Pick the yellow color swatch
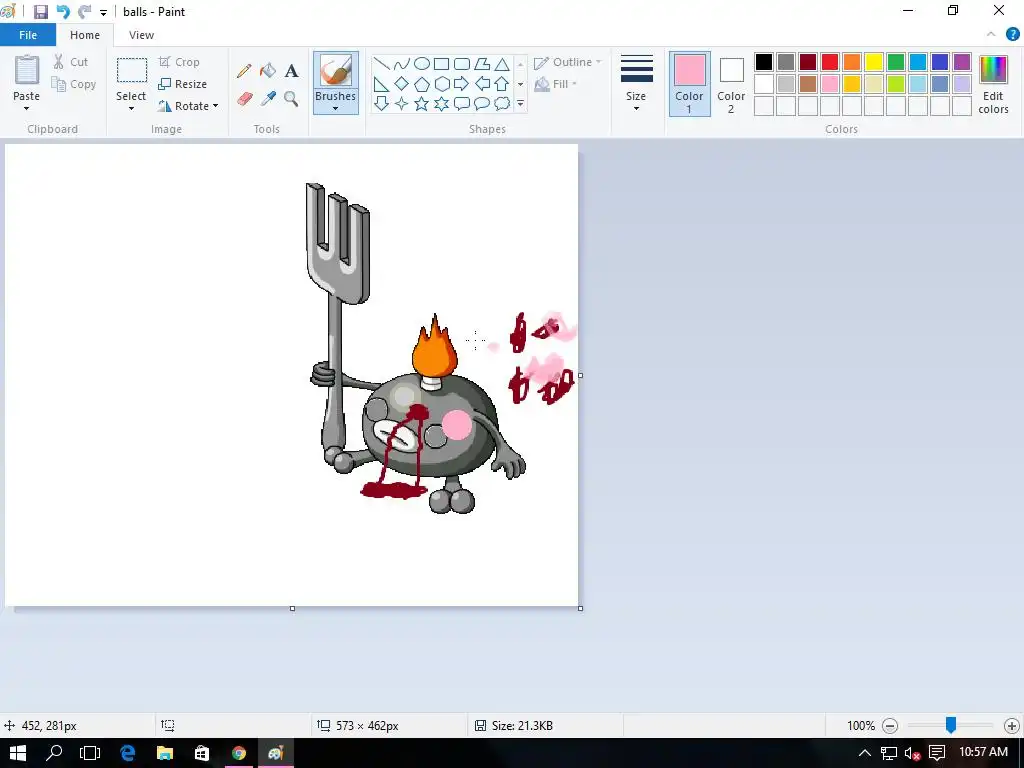This screenshot has height=768, width=1024. tap(874, 62)
